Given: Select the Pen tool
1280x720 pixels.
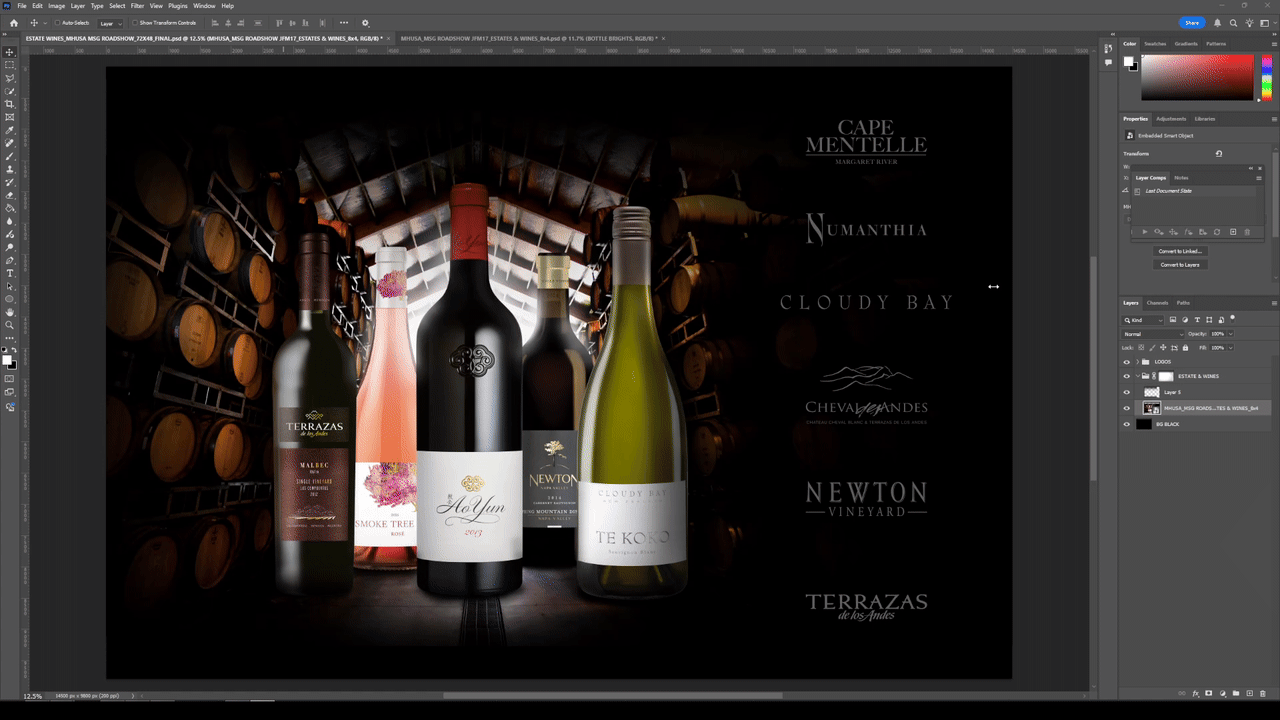Looking at the screenshot, I should click(x=10, y=260).
